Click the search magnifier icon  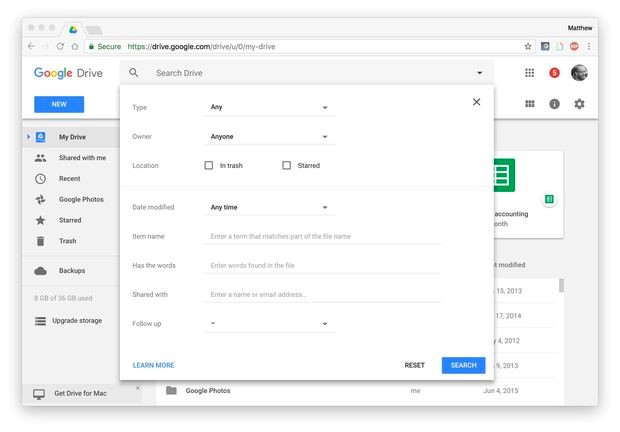click(x=134, y=73)
